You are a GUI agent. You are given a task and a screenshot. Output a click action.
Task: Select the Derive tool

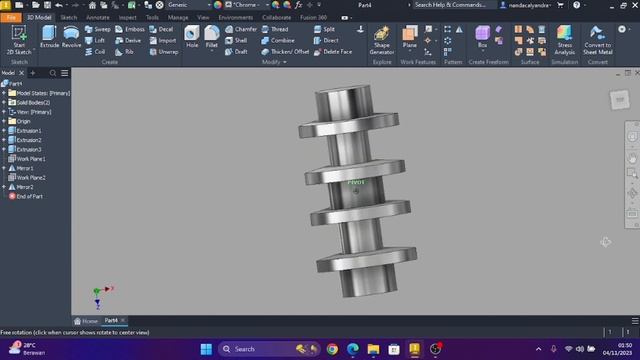[x=128, y=40]
